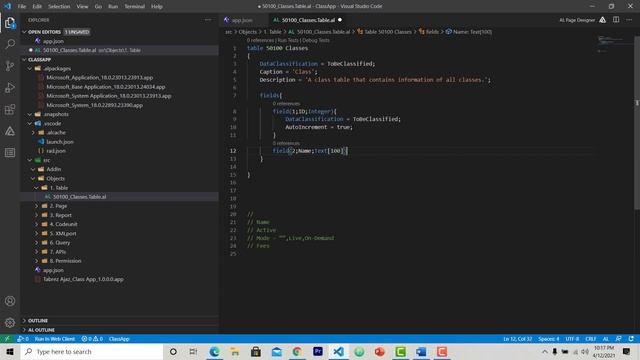Open File Explorer from taskbar

(235, 351)
